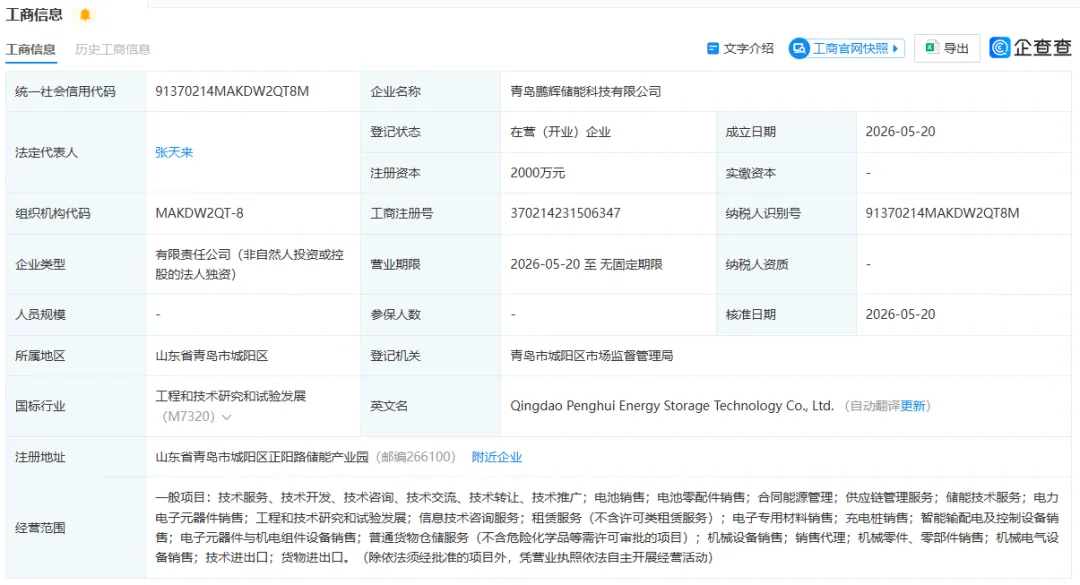Viewport: 1080px width, 585px height.
Task: Select registration number 370214231506347
Action: [565, 213]
